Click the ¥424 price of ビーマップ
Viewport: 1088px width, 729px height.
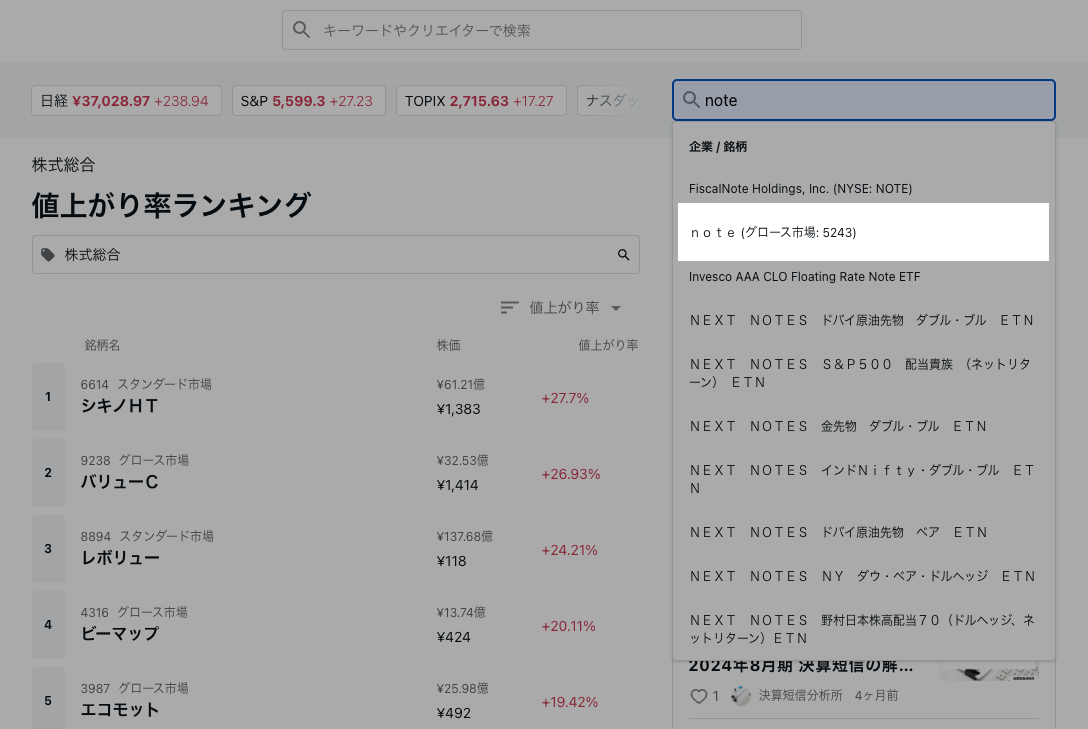(x=453, y=637)
